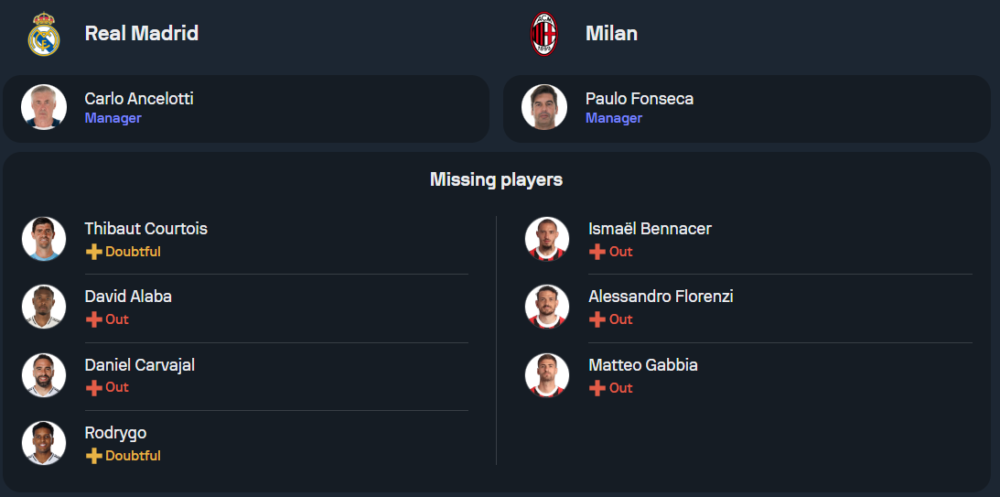Click the AC Milan club crest
This screenshot has height=497, width=1000.
coord(544,34)
